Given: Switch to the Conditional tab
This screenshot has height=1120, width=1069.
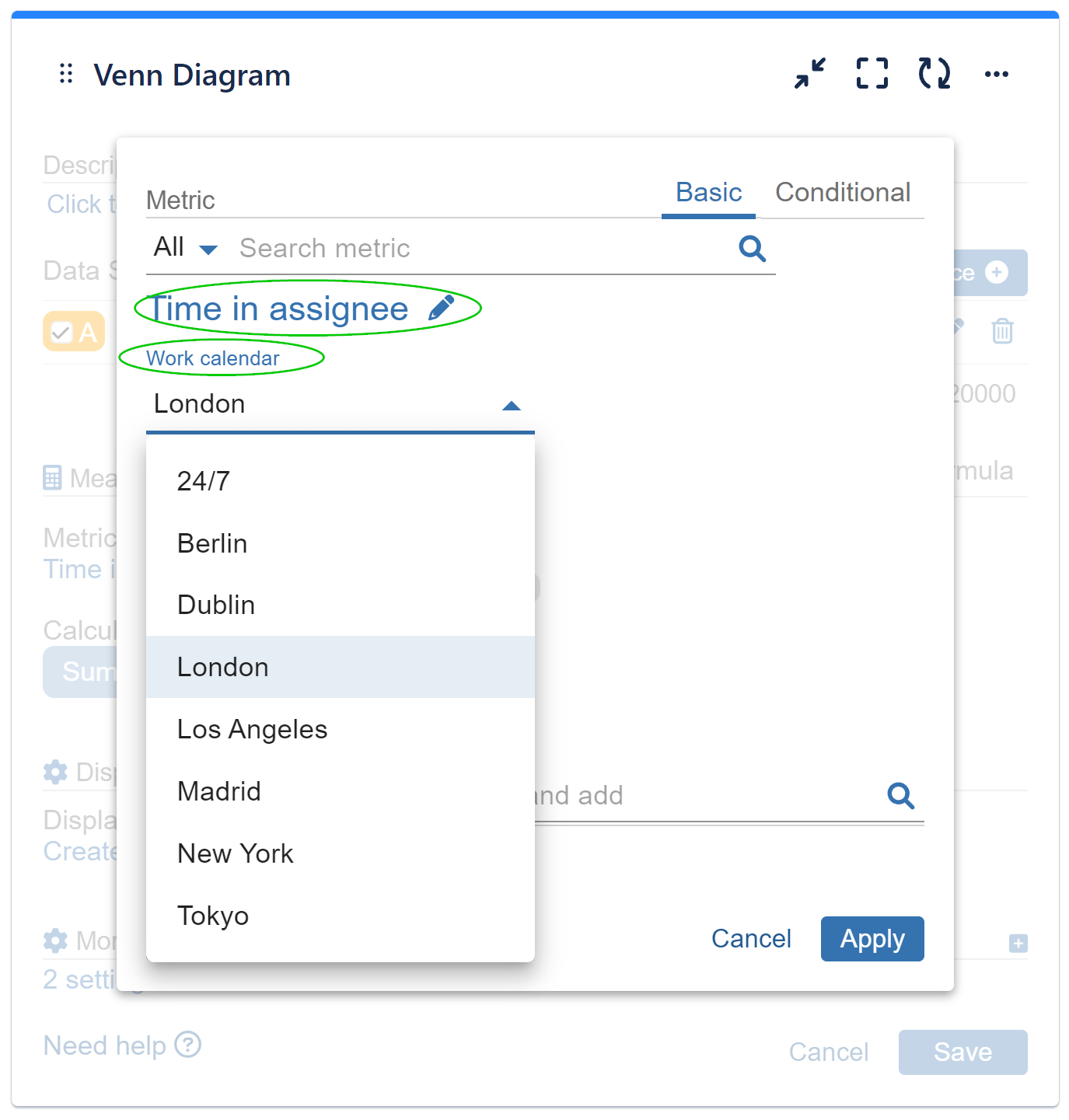Looking at the screenshot, I should [x=843, y=193].
